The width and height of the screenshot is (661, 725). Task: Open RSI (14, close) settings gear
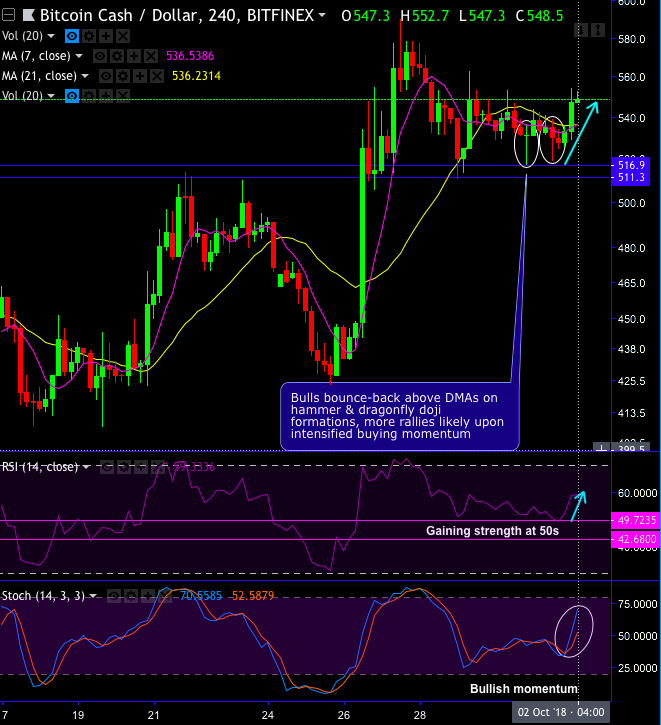click(x=124, y=468)
